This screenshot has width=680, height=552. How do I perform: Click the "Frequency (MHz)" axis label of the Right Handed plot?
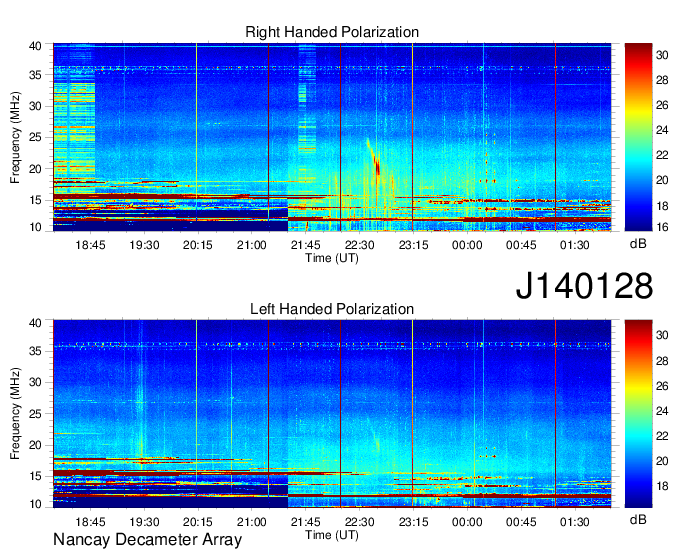[15, 137]
